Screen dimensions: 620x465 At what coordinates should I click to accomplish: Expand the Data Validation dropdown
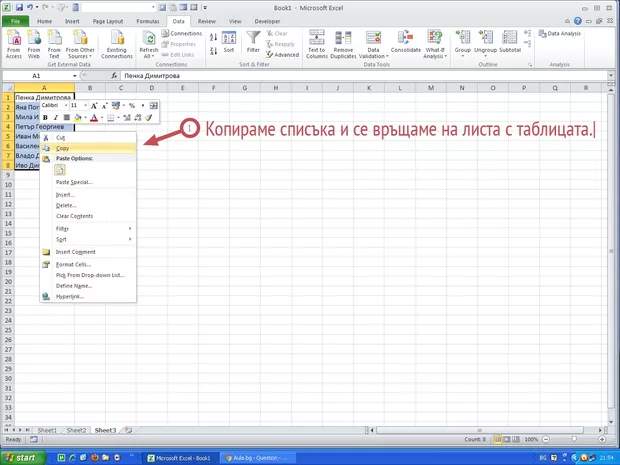[374, 56]
